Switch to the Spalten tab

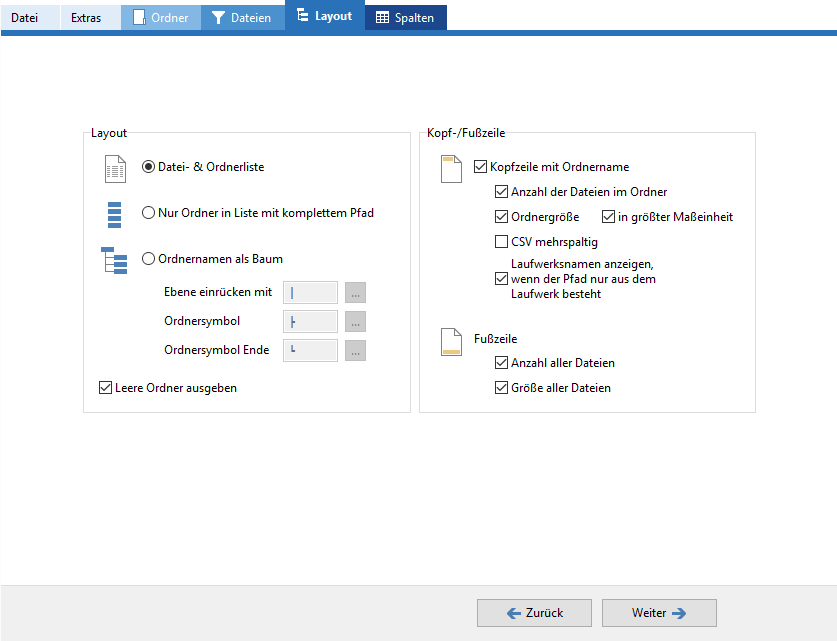pyautogui.click(x=405, y=17)
